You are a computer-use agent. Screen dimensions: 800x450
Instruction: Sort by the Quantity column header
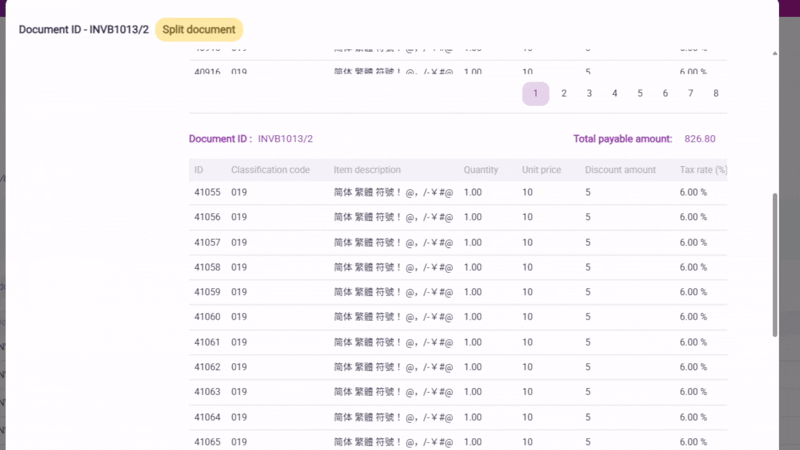pyautogui.click(x=481, y=170)
